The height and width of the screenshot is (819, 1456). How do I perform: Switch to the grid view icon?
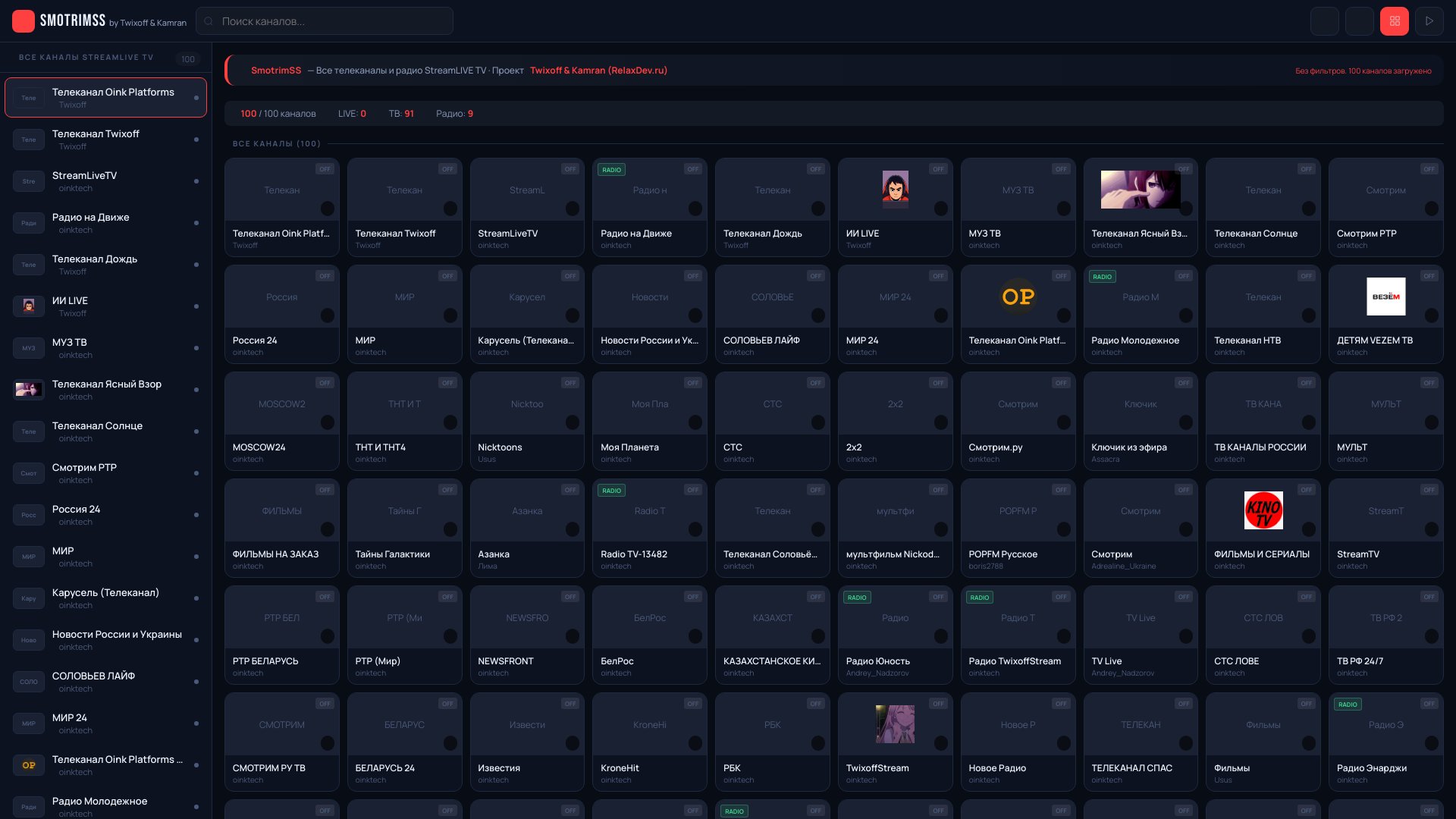pos(1394,21)
